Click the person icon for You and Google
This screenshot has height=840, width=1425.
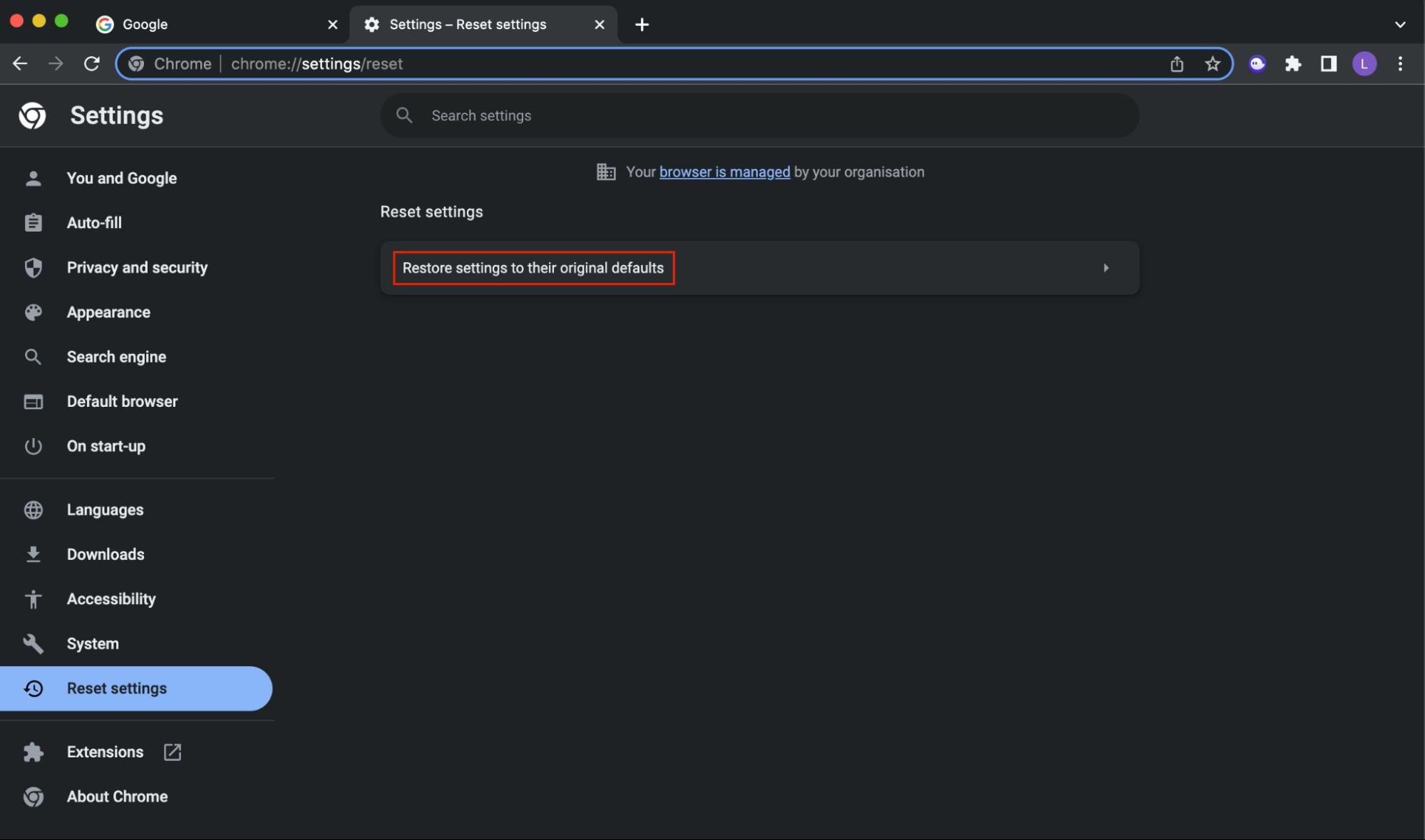[33, 178]
